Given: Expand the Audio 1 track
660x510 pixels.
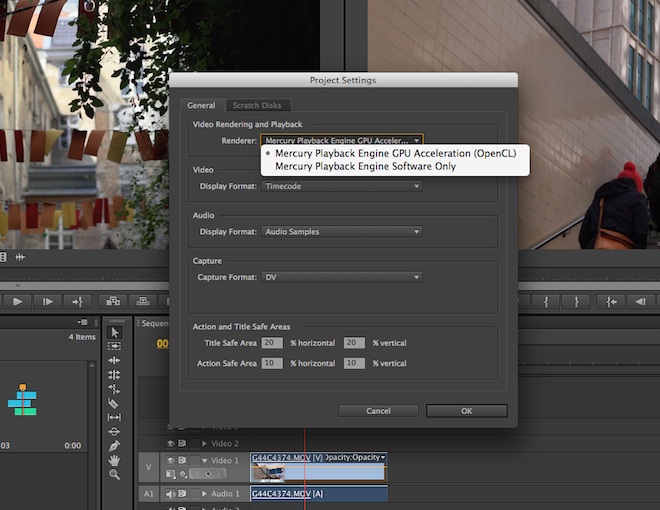Looking at the screenshot, I should coord(204,494).
